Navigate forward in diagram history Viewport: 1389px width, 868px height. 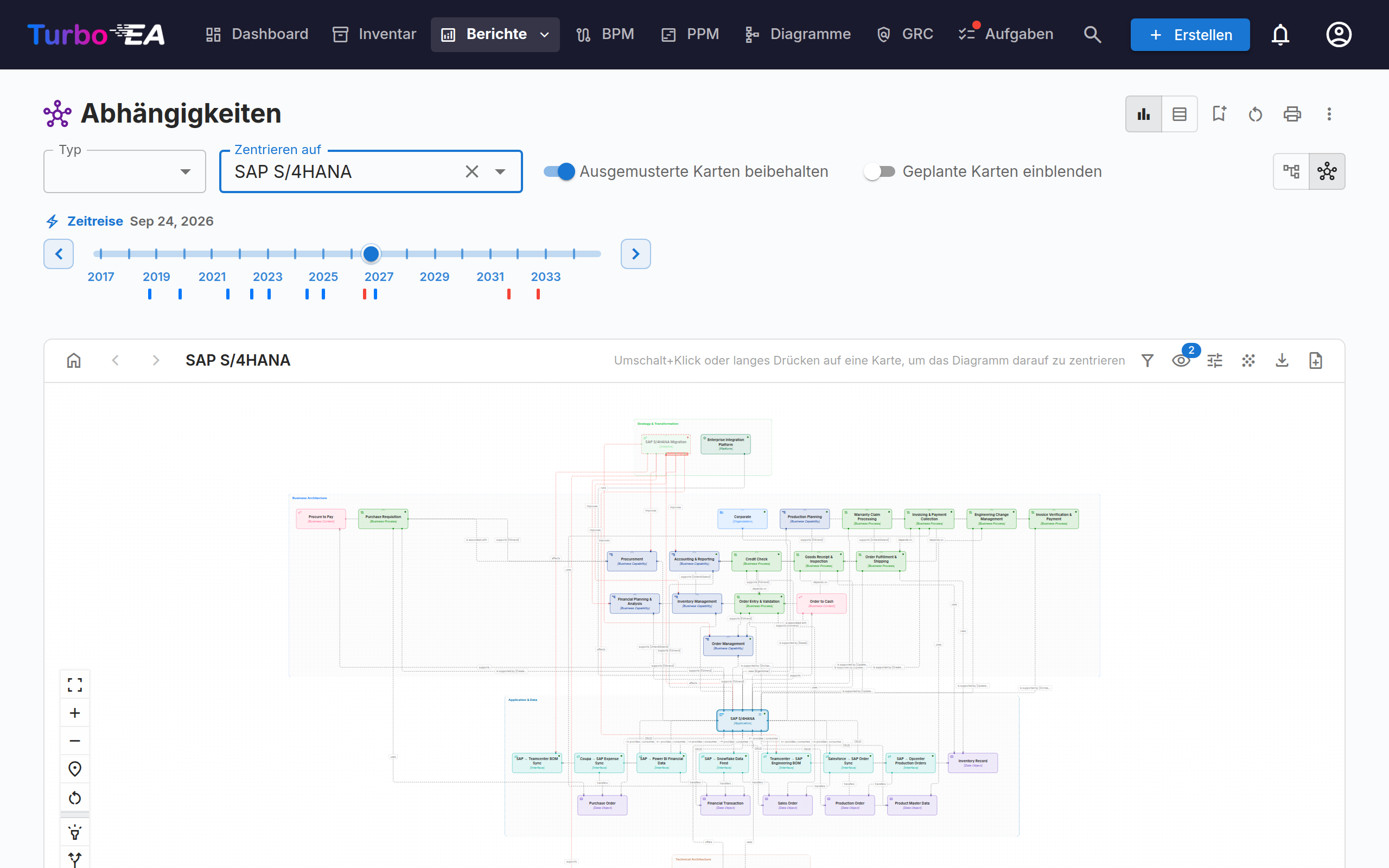tap(156, 361)
